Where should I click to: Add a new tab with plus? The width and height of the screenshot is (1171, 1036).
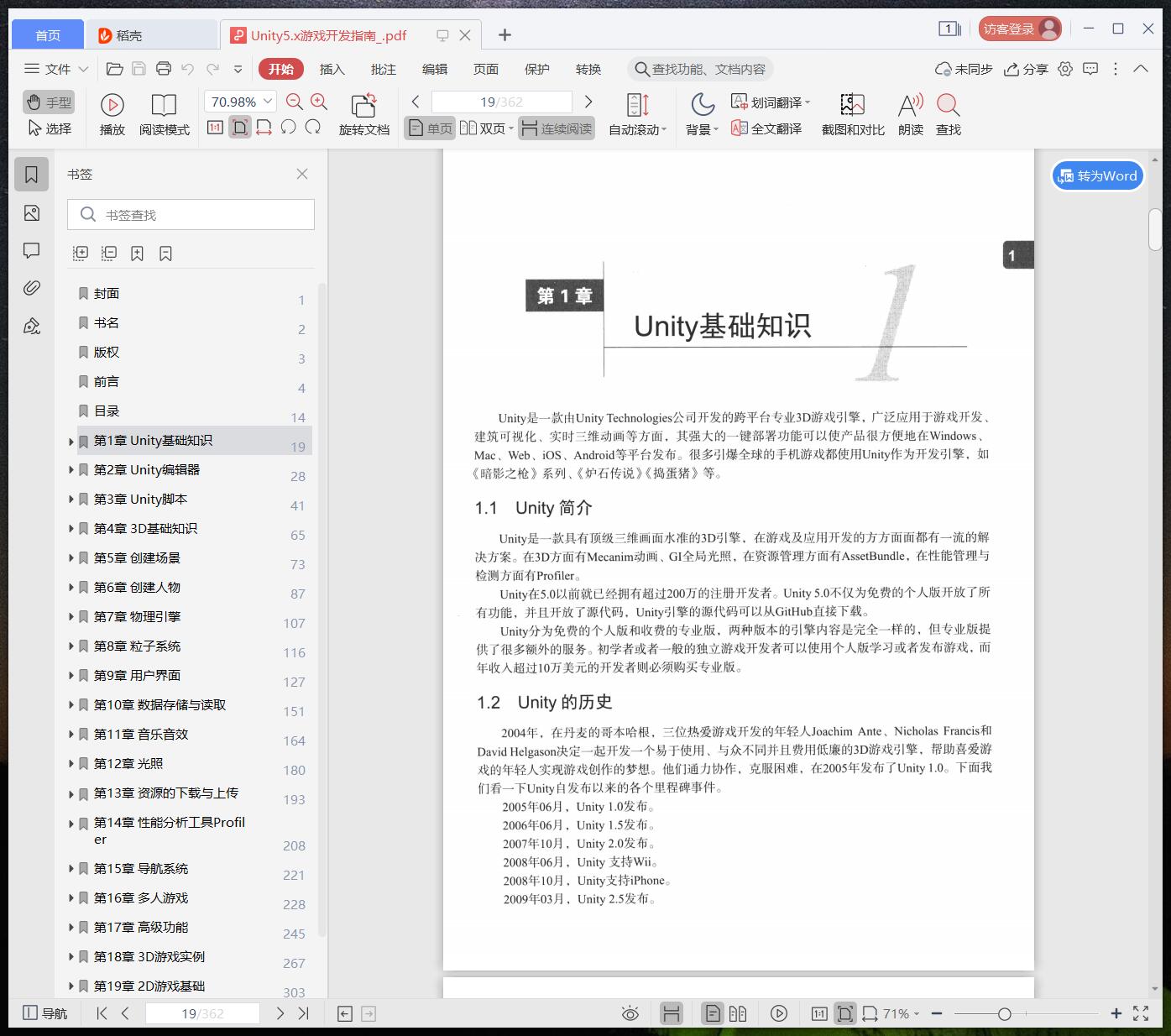pyautogui.click(x=504, y=34)
